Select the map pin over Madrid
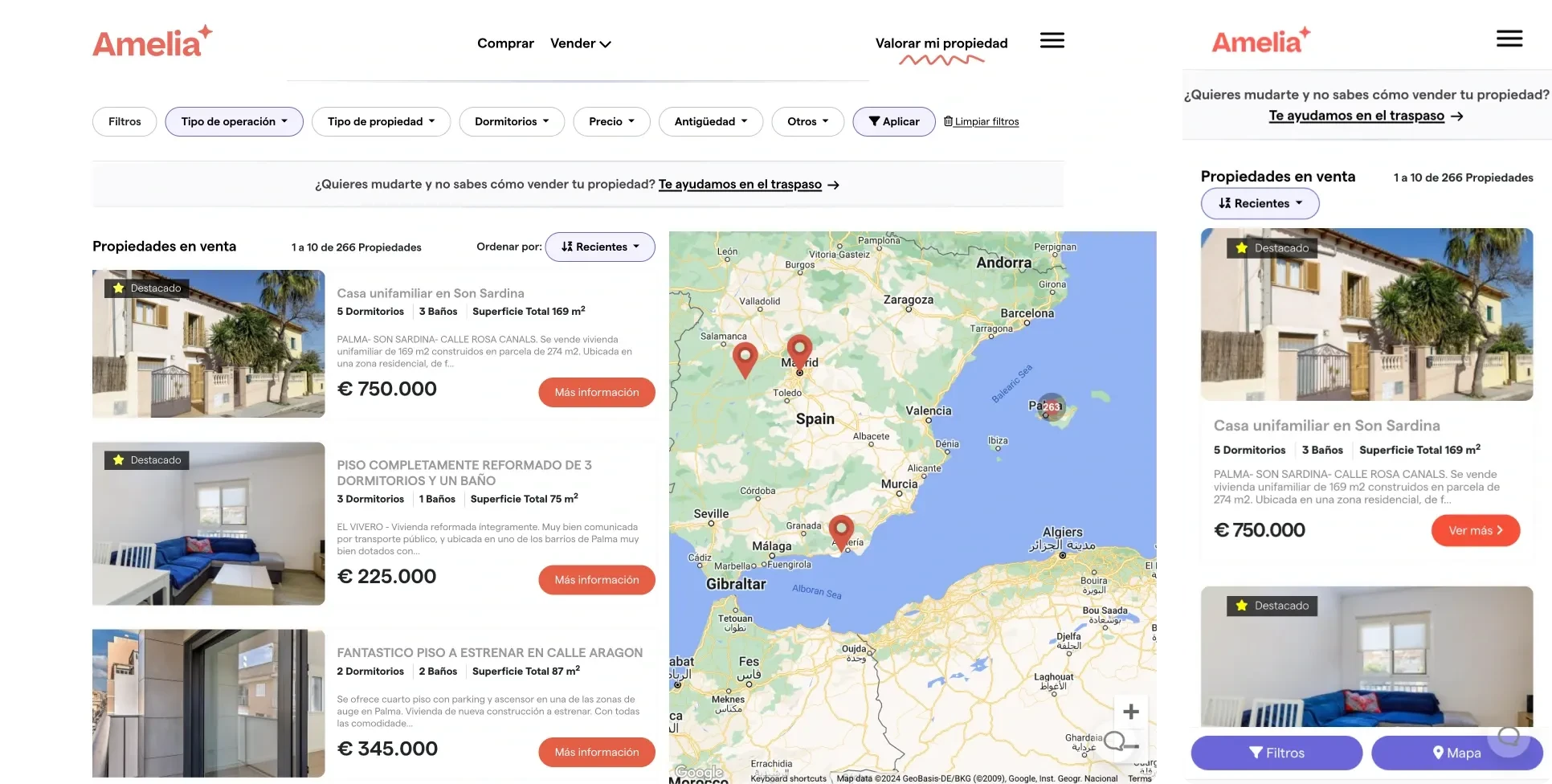This screenshot has height=784, width=1552. (x=799, y=352)
